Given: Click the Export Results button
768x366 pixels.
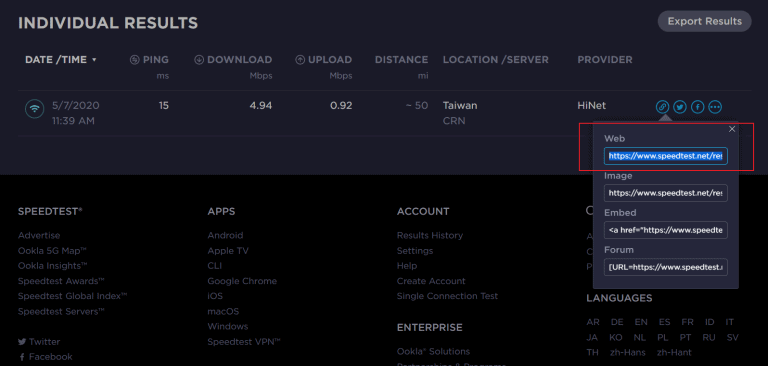Looking at the screenshot, I should pos(704,22).
